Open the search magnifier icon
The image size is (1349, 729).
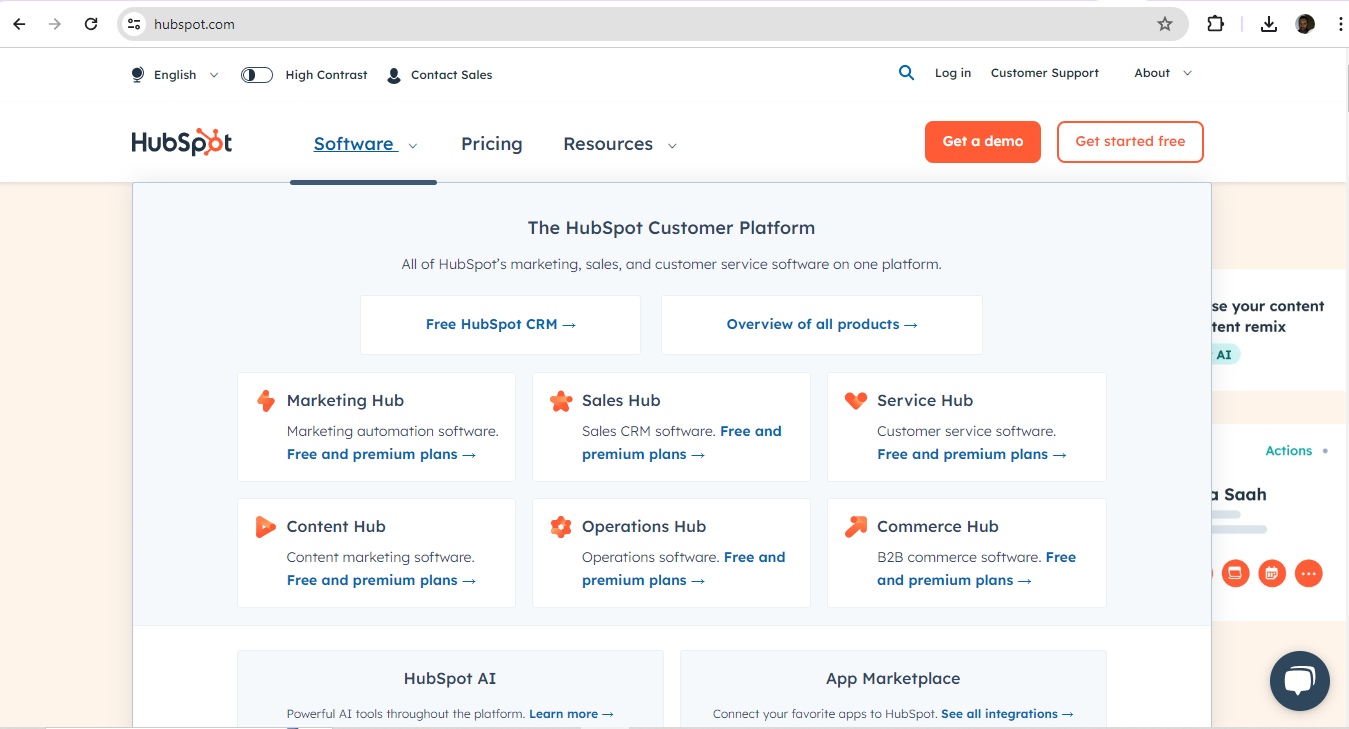pos(906,72)
